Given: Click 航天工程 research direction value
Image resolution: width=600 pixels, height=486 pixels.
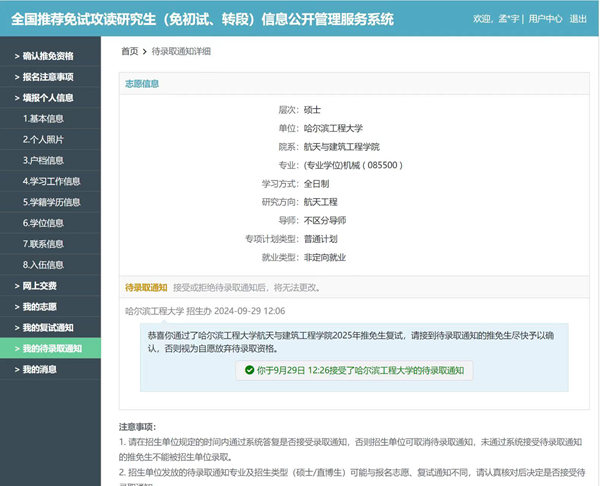Looking at the screenshot, I should [x=320, y=202].
